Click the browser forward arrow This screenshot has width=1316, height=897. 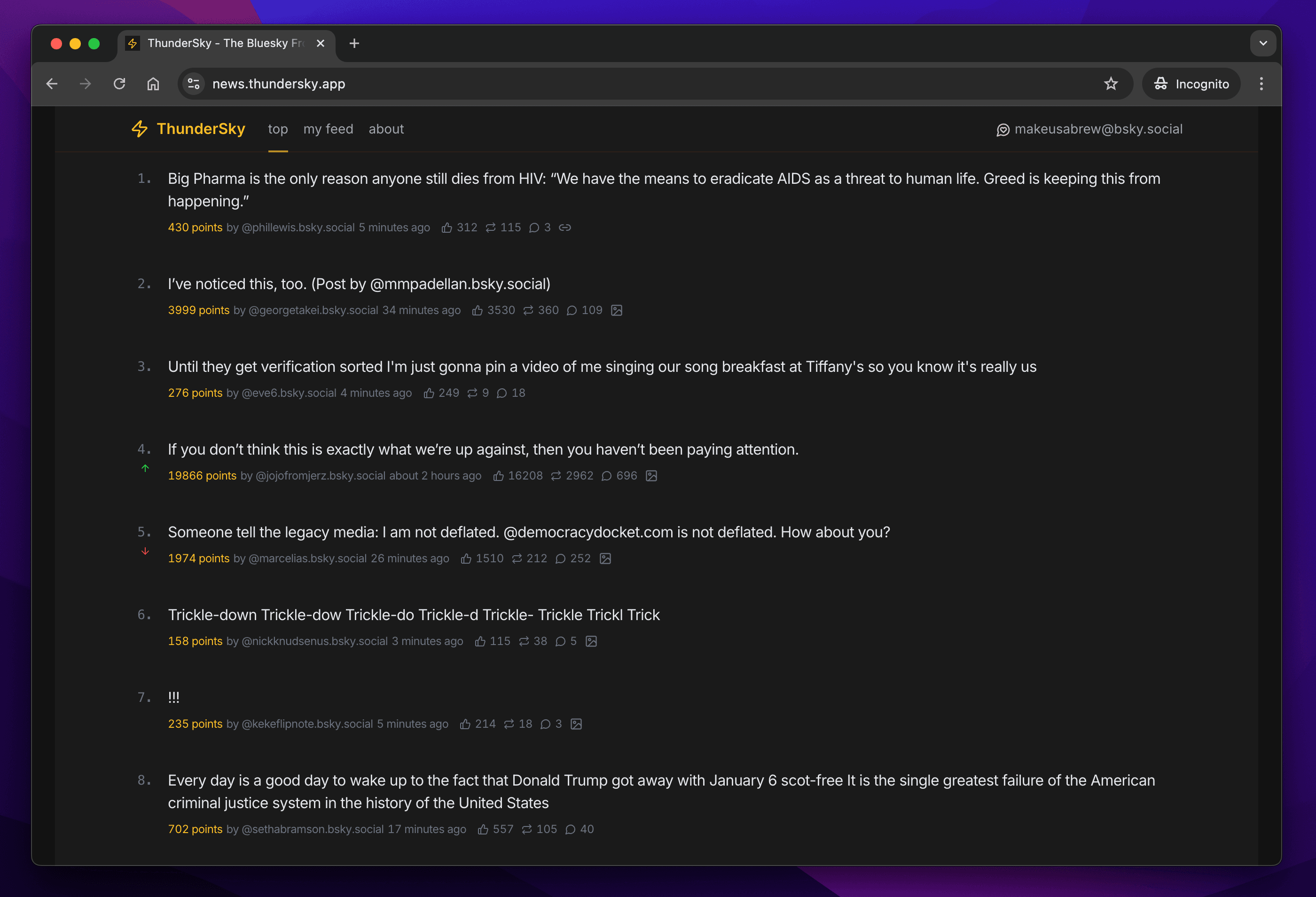(x=86, y=84)
